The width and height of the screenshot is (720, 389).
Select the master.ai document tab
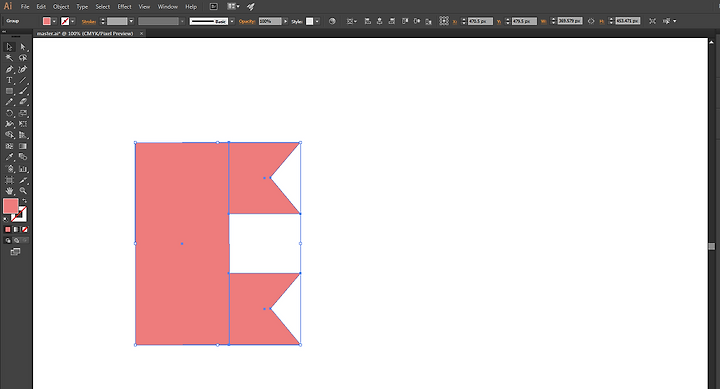pos(85,34)
